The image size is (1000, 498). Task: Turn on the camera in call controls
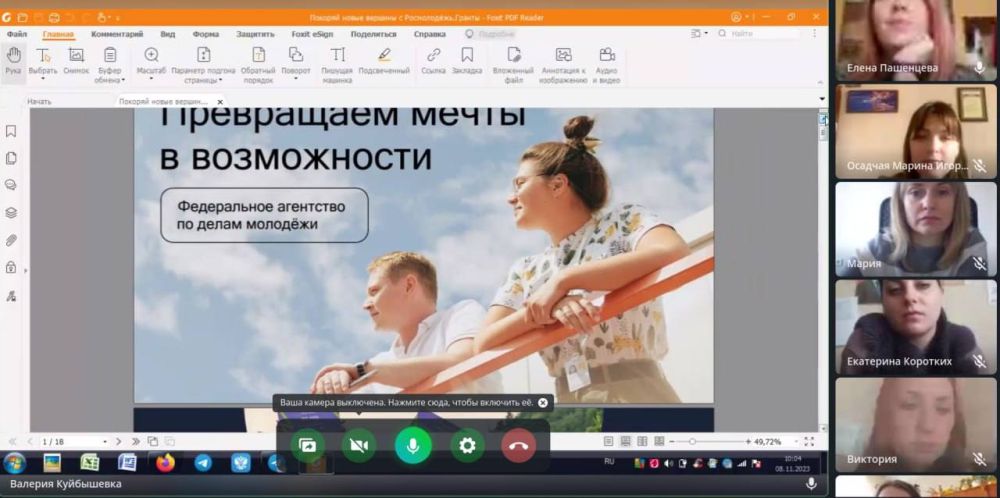coord(359,445)
